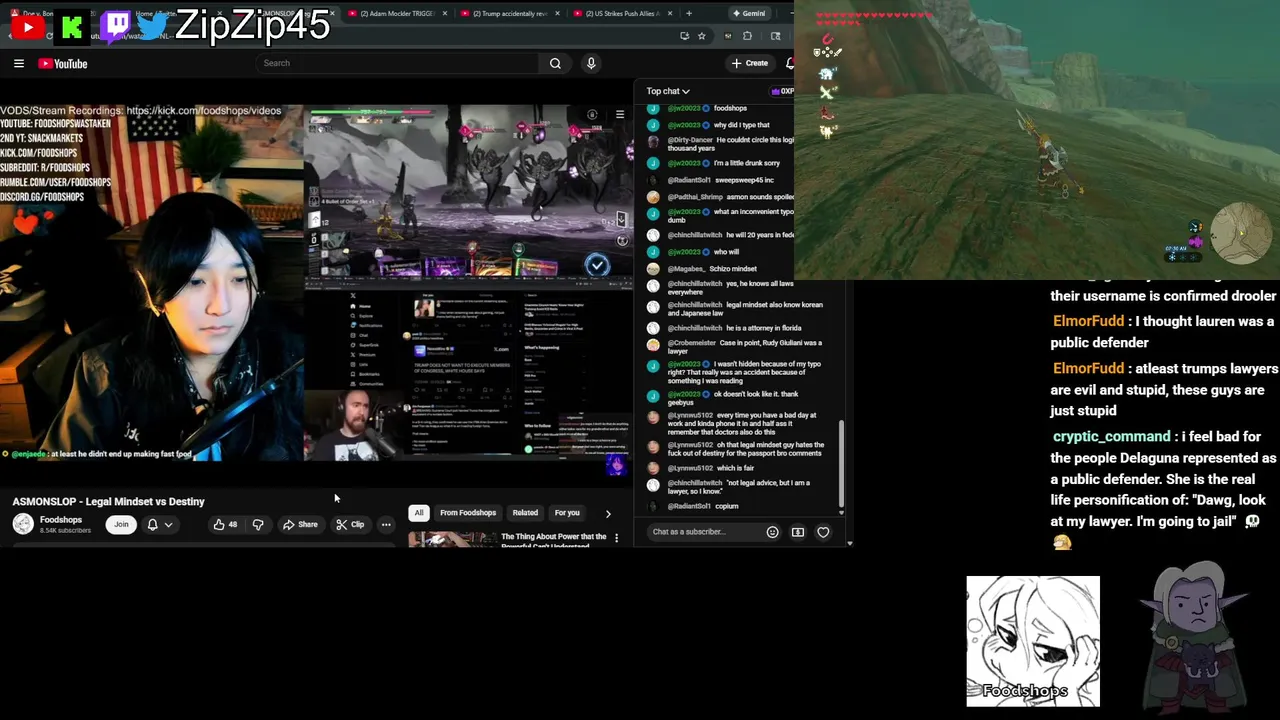
Task: Like the video showing 48 likes
Action: coord(225,524)
